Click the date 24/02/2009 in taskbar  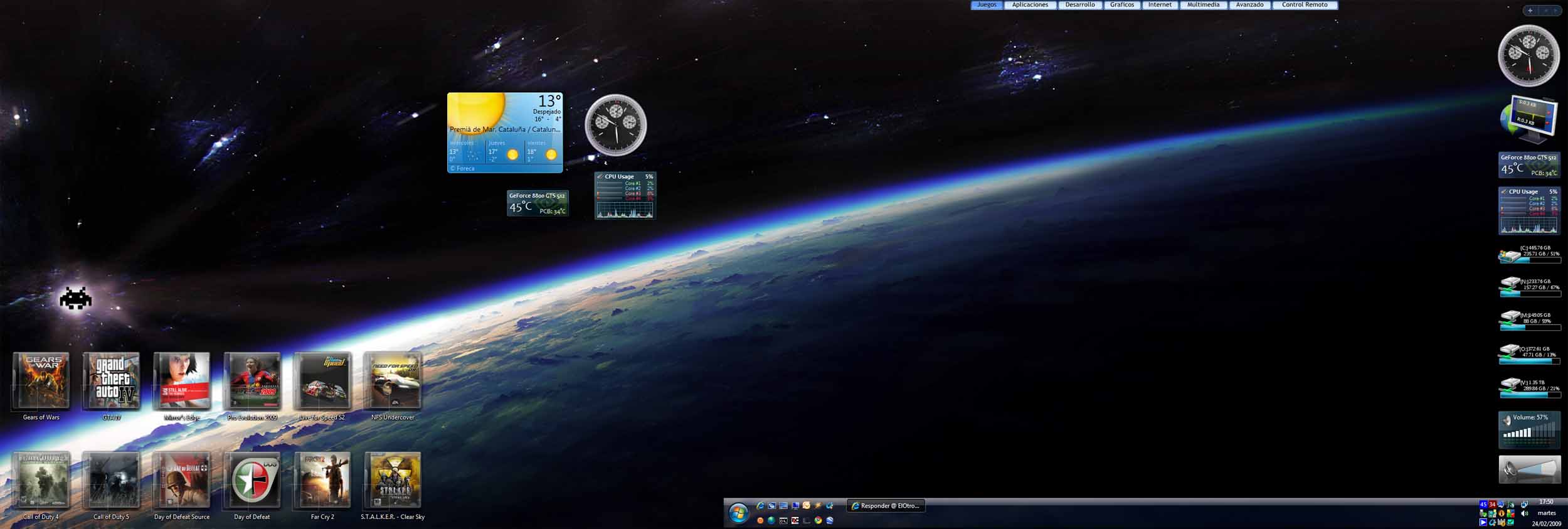point(1547,523)
